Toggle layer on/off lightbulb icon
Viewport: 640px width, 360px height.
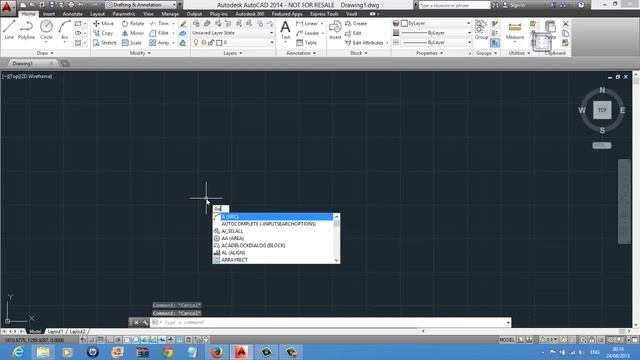(196, 42)
